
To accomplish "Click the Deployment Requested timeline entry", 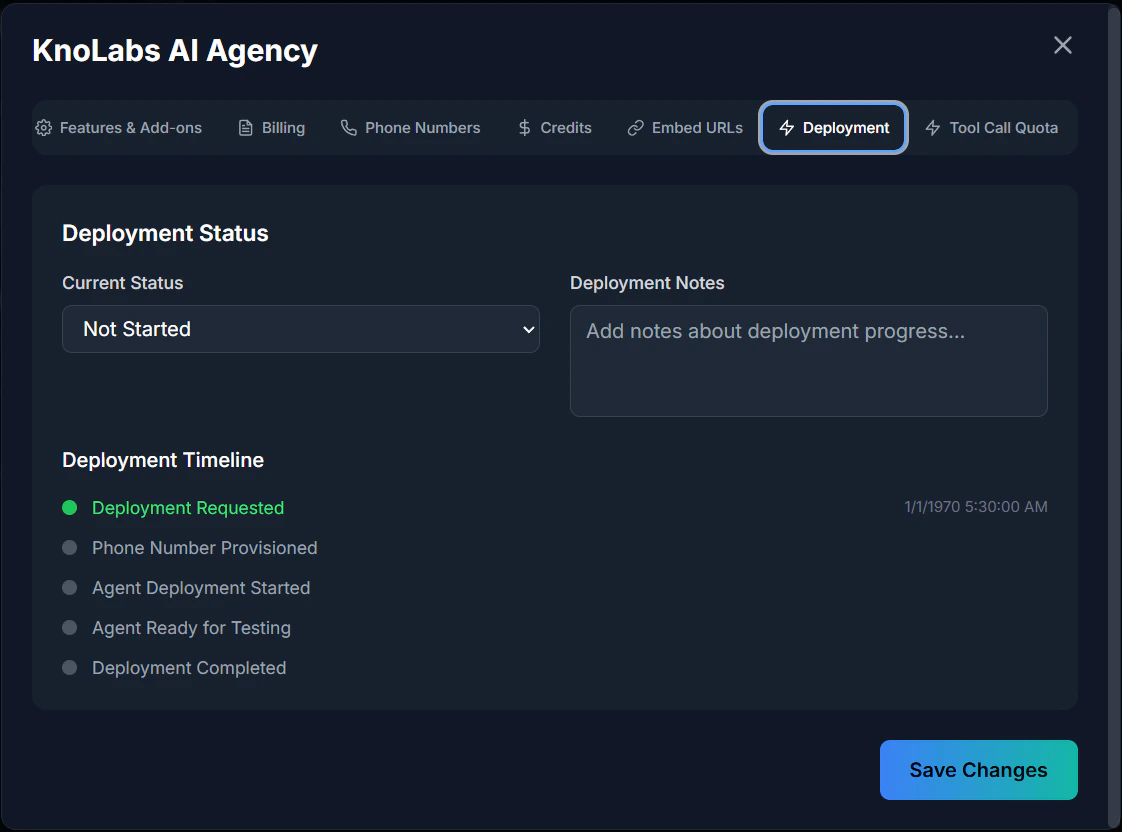I will [188, 507].
